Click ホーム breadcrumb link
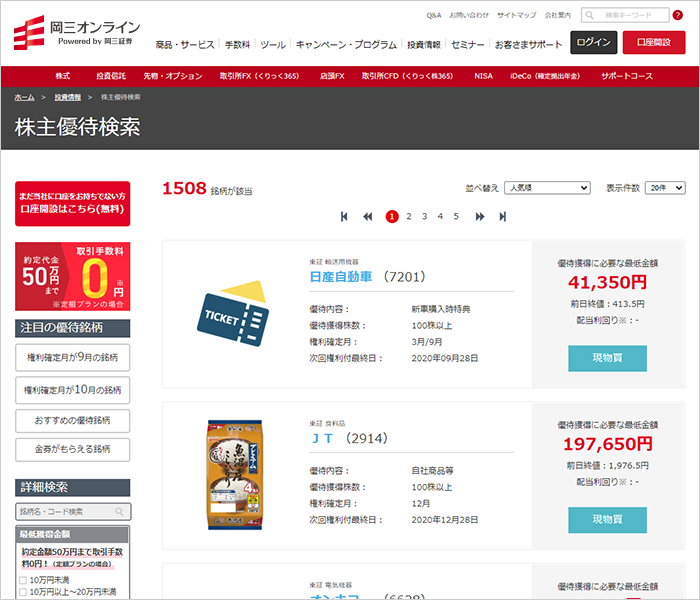The height and width of the screenshot is (600, 700). click(24, 97)
